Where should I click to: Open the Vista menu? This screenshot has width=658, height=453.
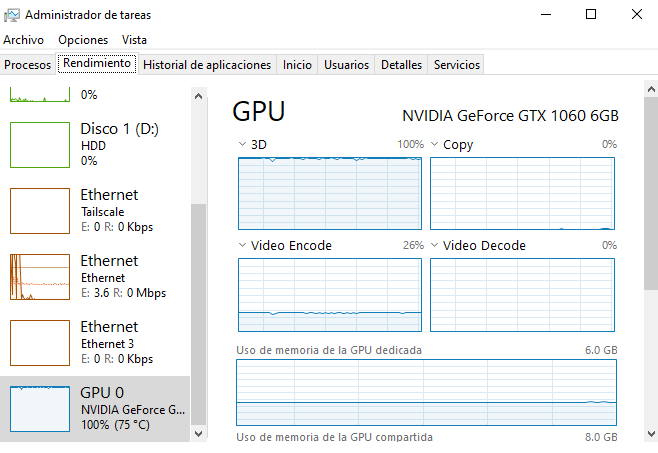(134, 40)
